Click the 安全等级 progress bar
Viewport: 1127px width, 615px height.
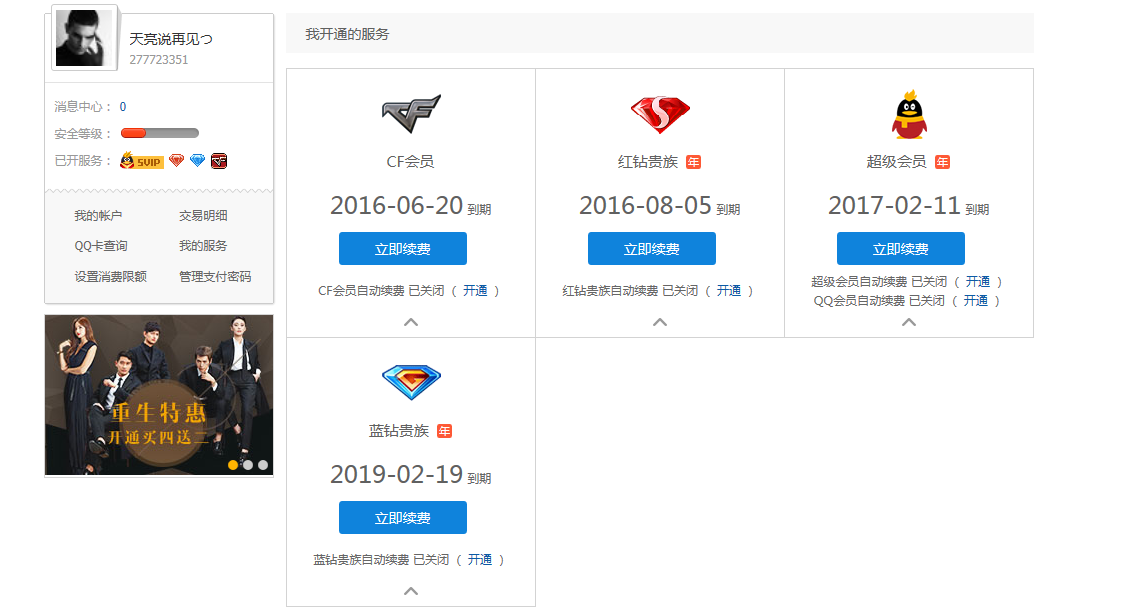160,133
